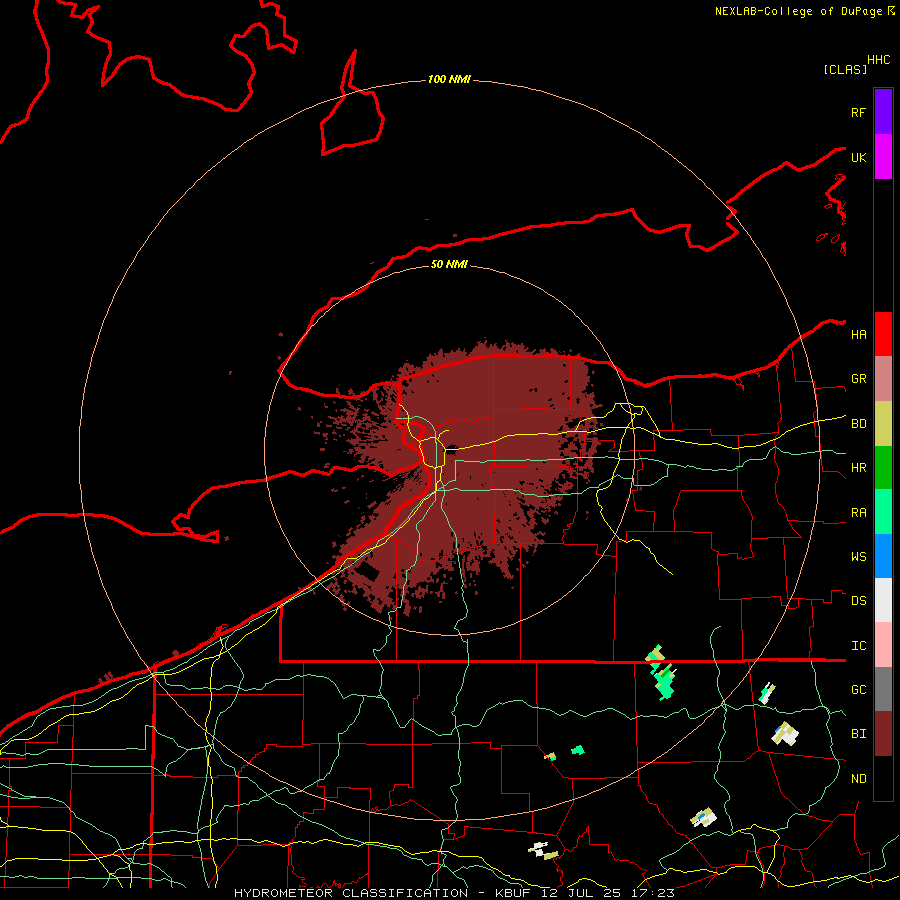Choose the white DS legend swatch
The height and width of the screenshot is (900, 900).
coord(883,600)
